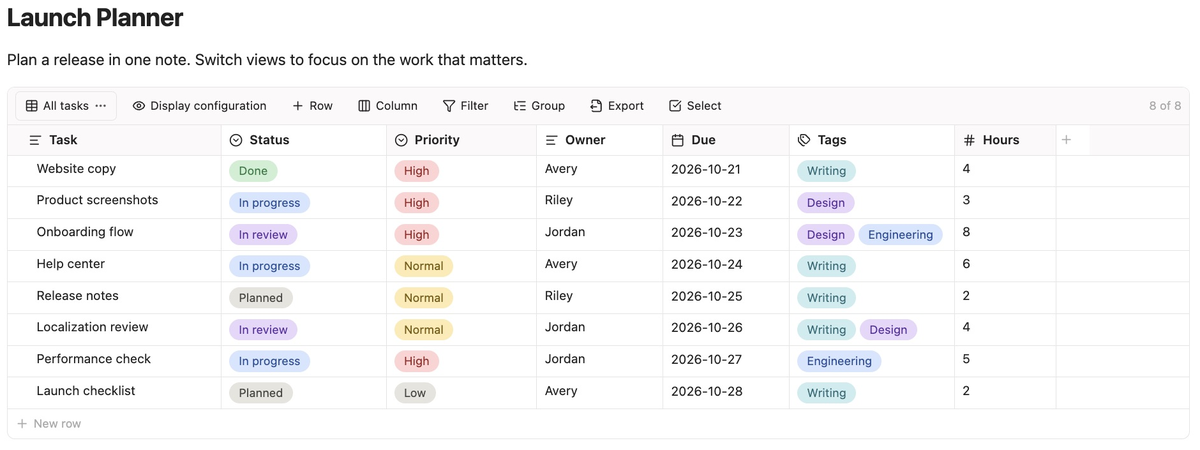Click the Priority column select-type icon
This screenshot has width=1200, height=450.
coord(401,140)
